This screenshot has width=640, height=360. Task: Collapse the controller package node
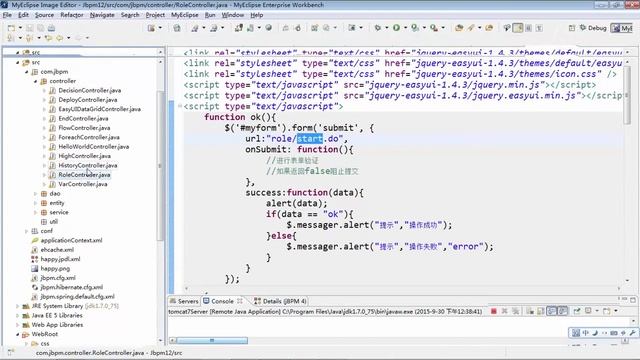click(36, 81)
